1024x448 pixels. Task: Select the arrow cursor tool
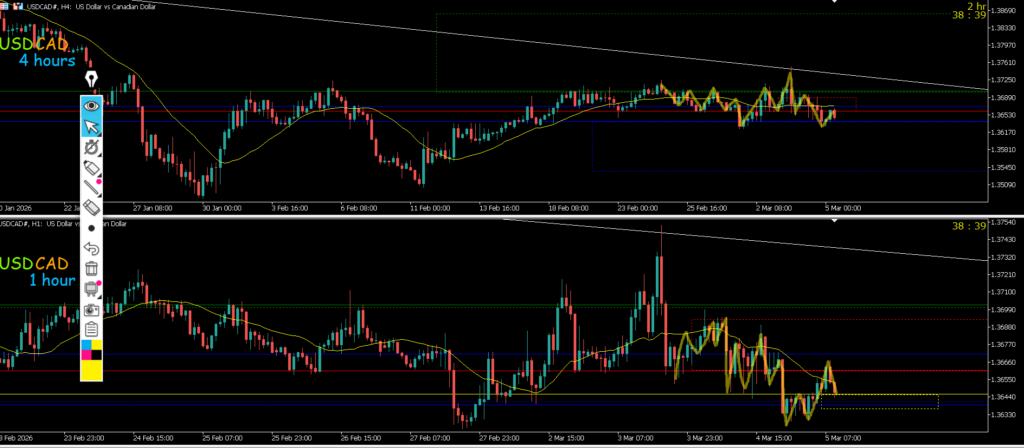pyautogui.click(x=92, y=125)
